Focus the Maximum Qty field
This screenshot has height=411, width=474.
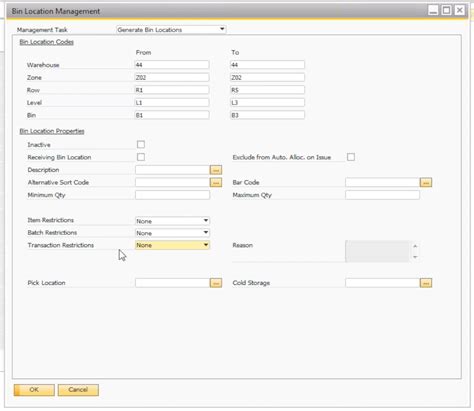382,195
